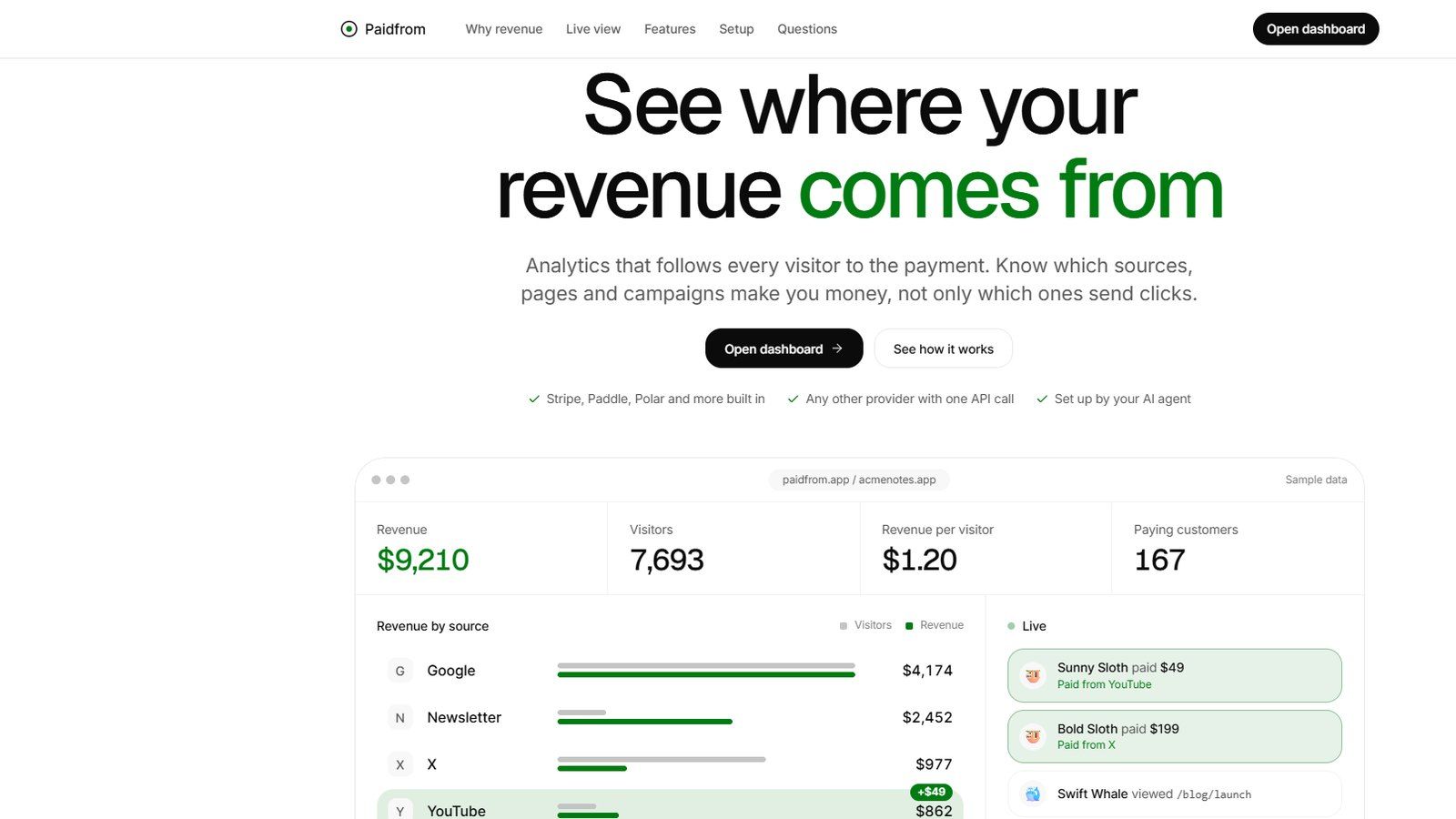Click the Bold Sloth avatar icon
This screenshot has width=1456, height=819.
pyautogui.click(x=1033, y=736)
